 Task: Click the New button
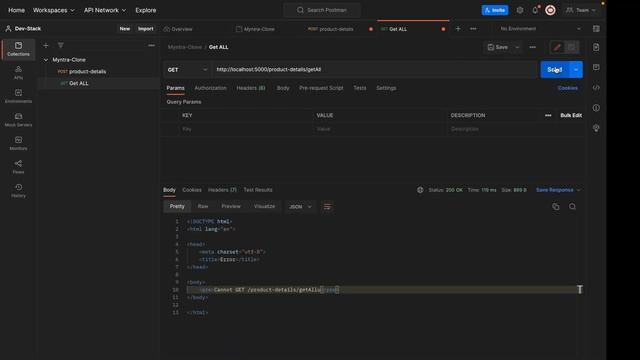(124, 29)
